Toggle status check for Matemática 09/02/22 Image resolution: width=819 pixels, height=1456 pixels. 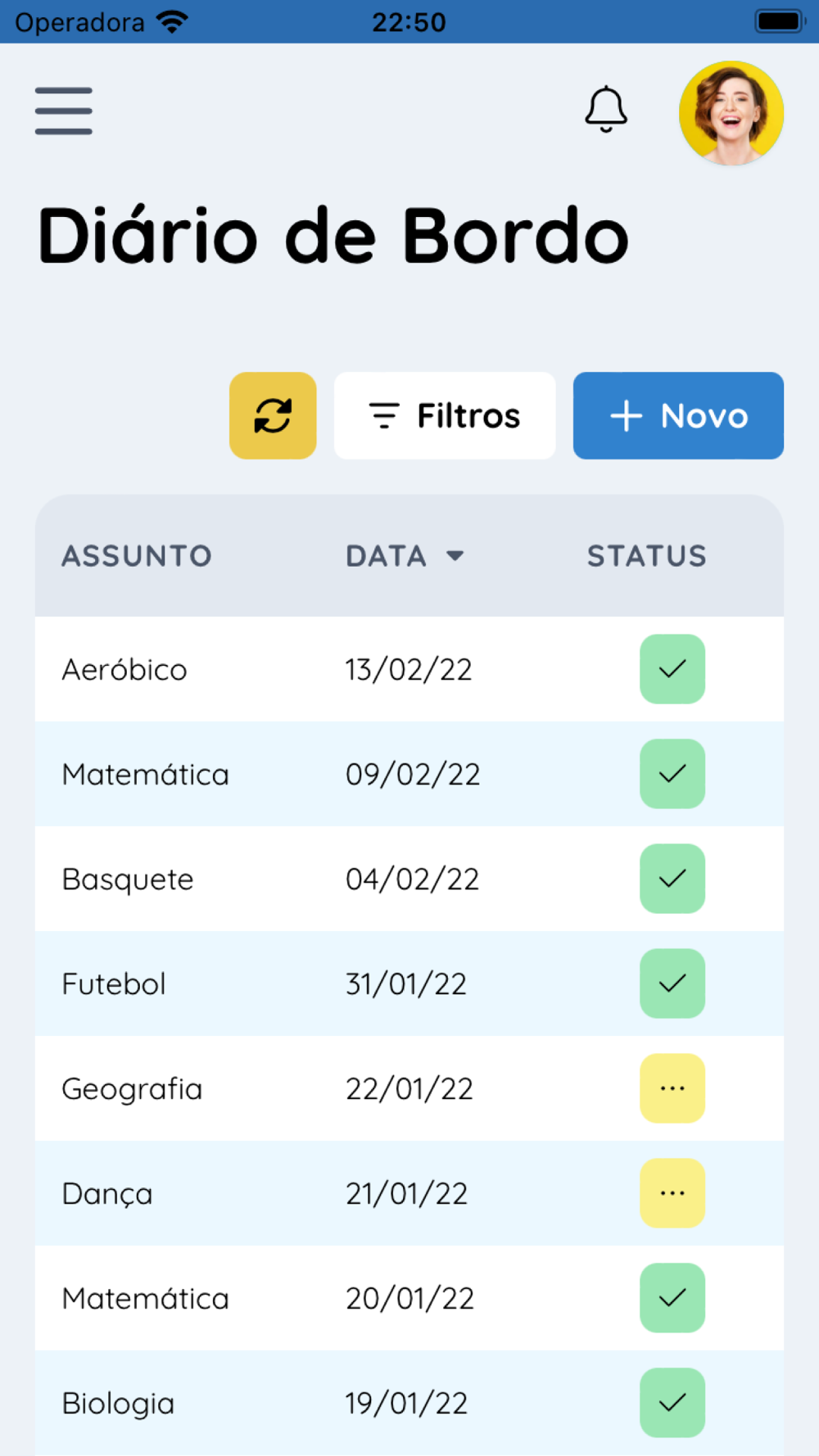(x=672, y=774)
